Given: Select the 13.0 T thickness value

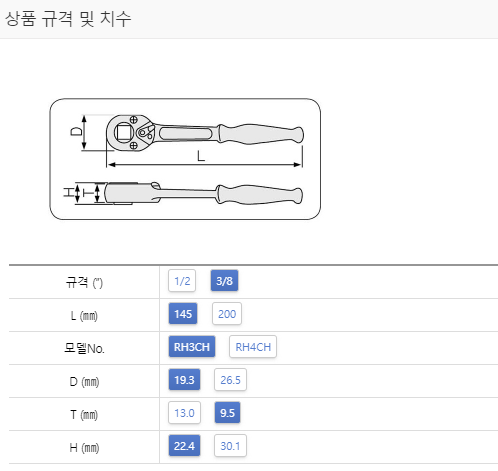Looking at the screenshot, I should click(x=184, y=413).
